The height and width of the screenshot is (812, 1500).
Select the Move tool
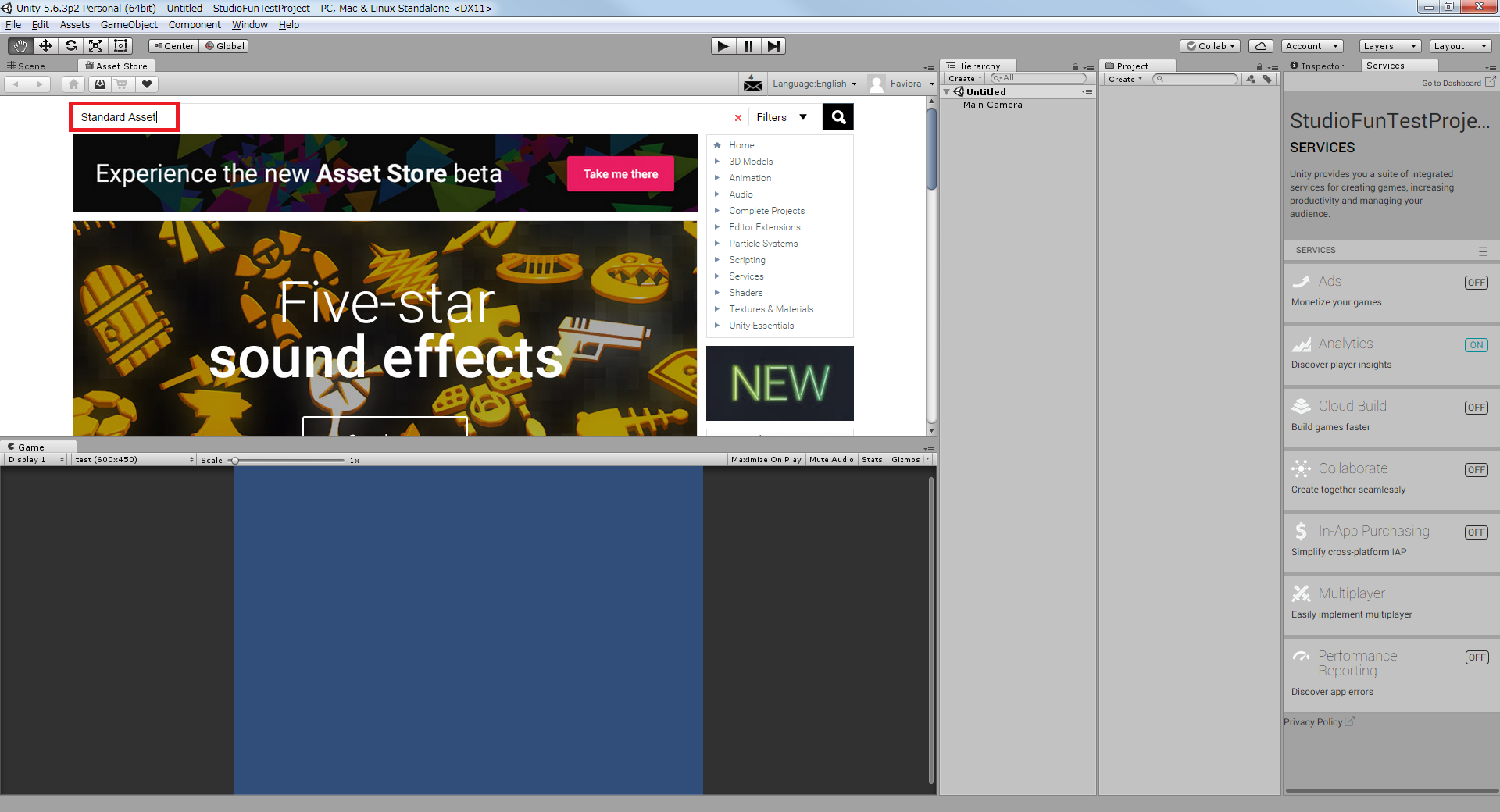coord(45,46)
